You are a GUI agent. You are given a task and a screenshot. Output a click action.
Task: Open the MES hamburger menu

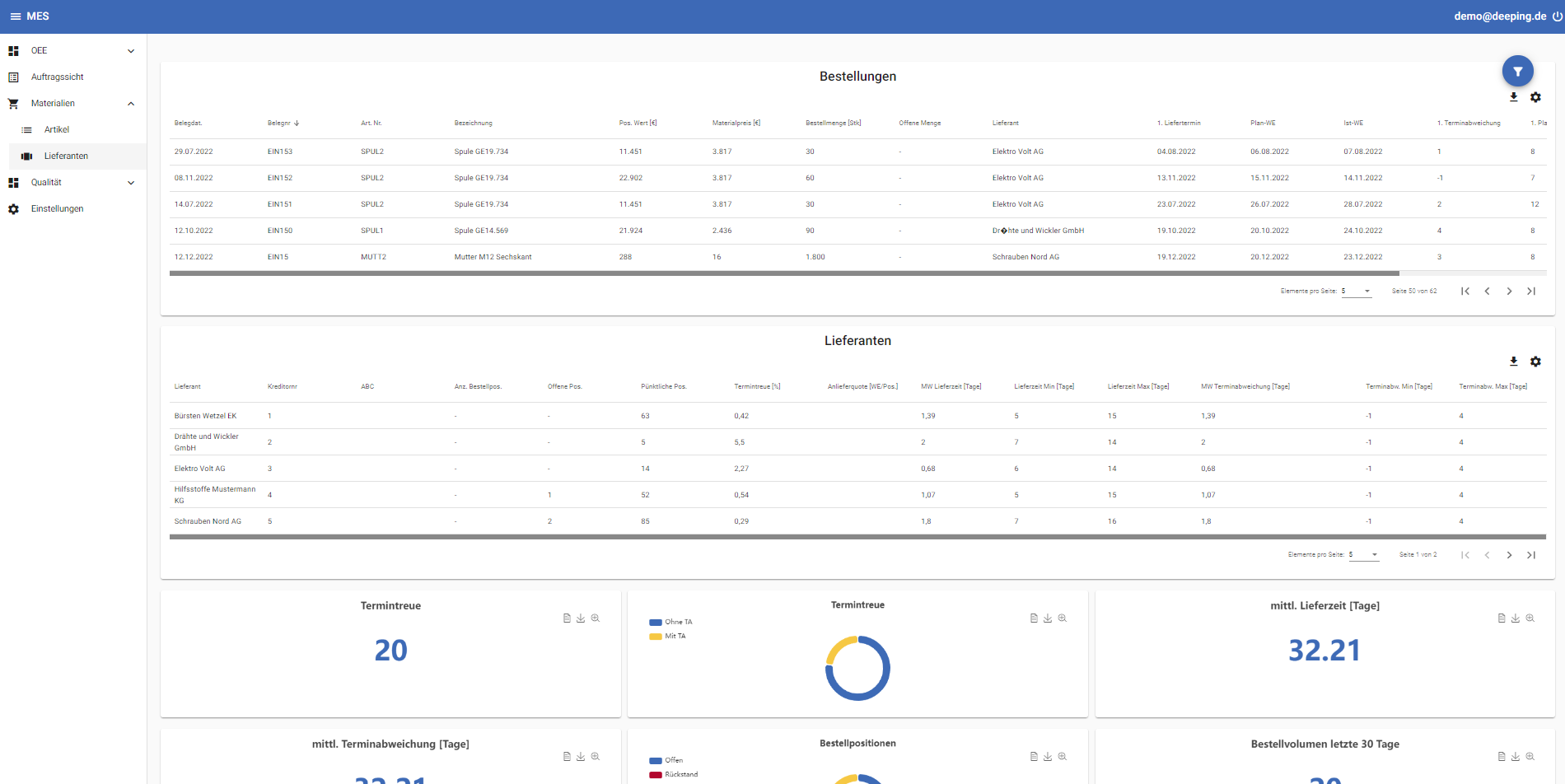tap(14, 16)
